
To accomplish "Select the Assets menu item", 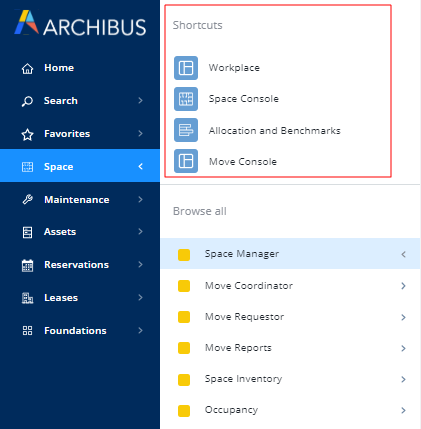I will (x=80, y=232).
